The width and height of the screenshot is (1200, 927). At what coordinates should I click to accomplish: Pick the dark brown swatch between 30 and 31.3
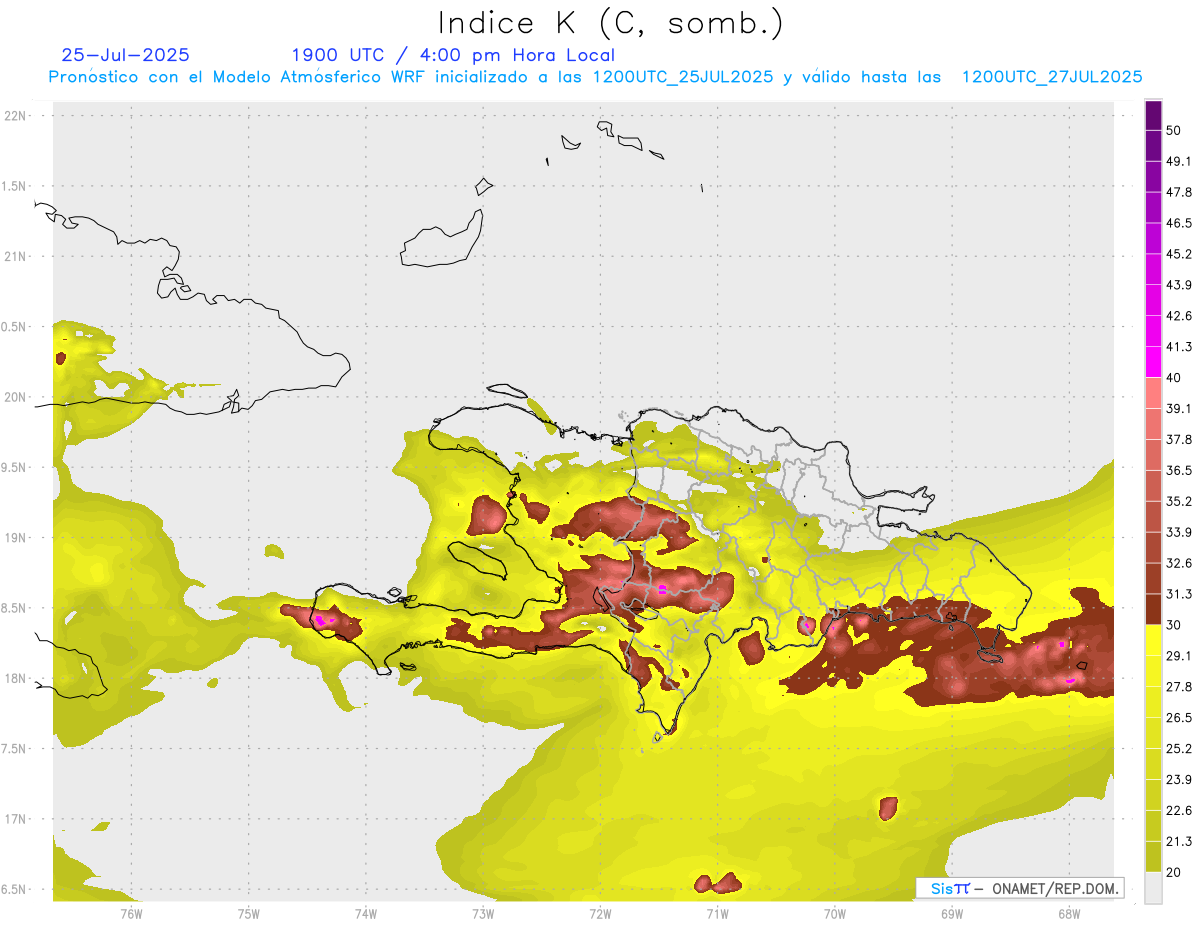[x=1153, y=609]
